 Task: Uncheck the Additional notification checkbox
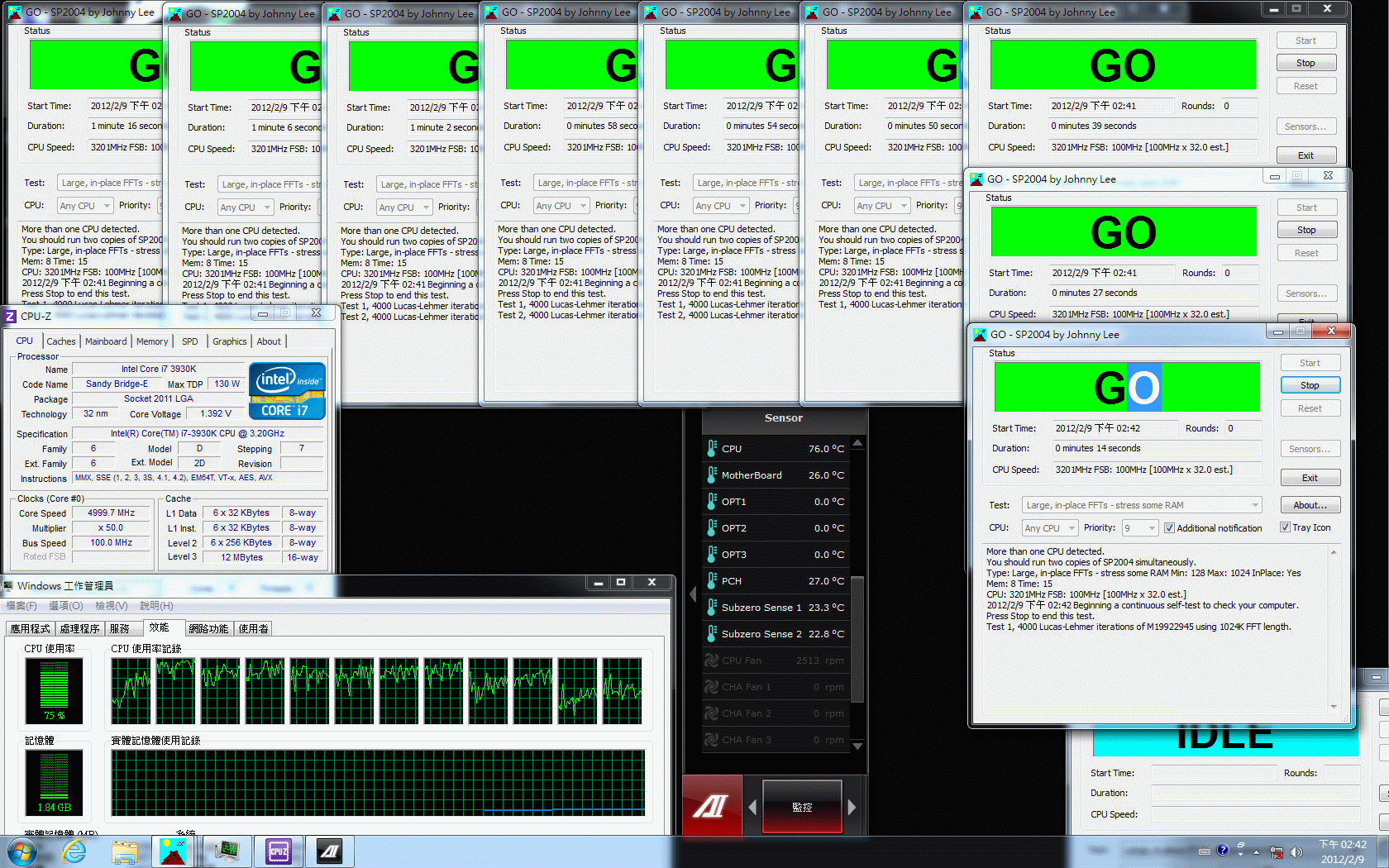tap(1169, 528)
